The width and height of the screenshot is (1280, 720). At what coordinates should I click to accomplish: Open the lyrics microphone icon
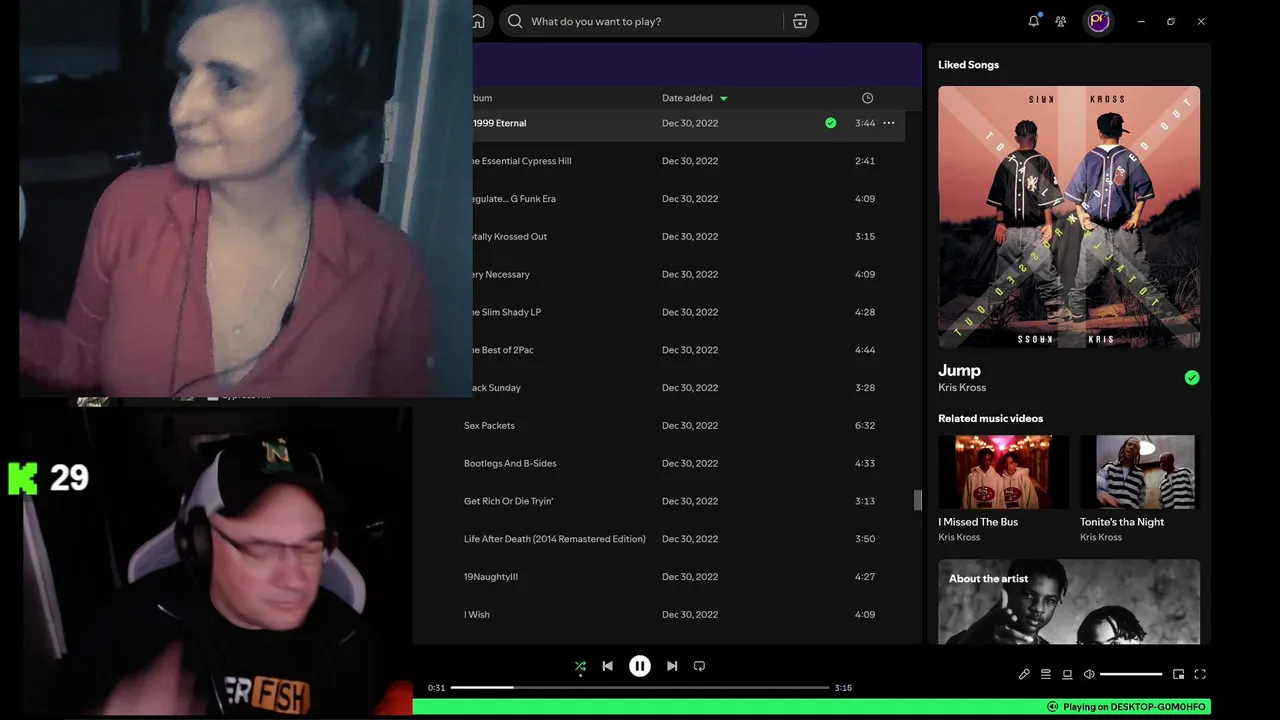click(1024, 674)
